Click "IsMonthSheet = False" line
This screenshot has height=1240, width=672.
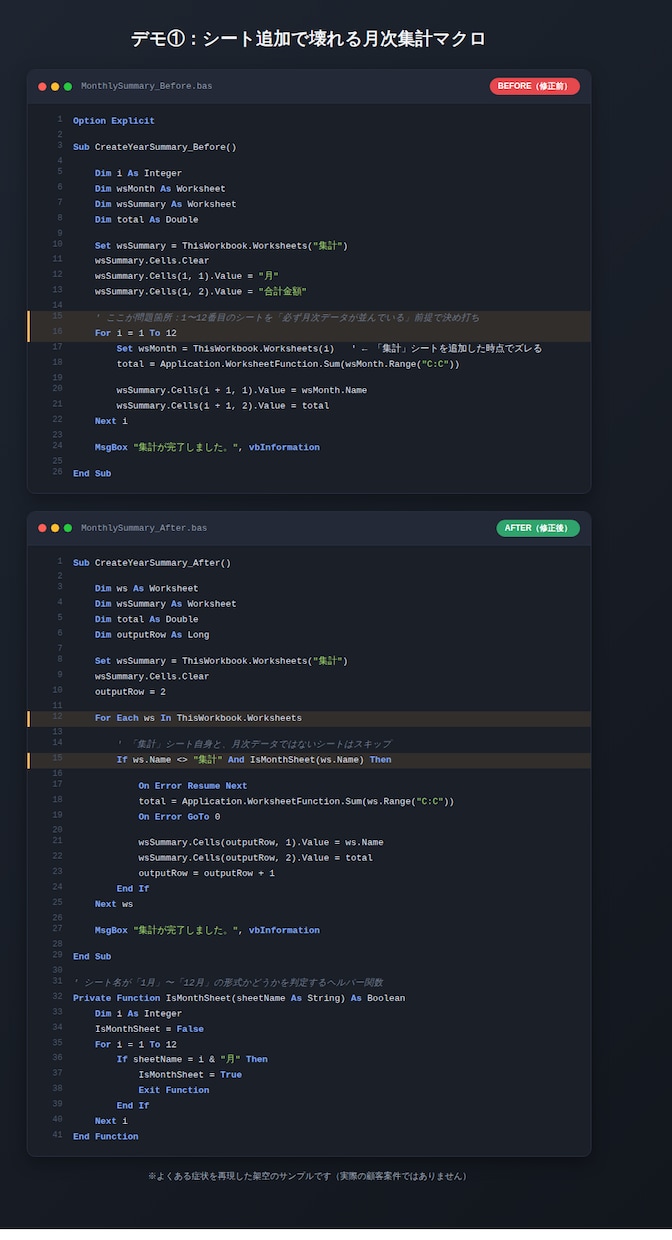click(149, 1029)
